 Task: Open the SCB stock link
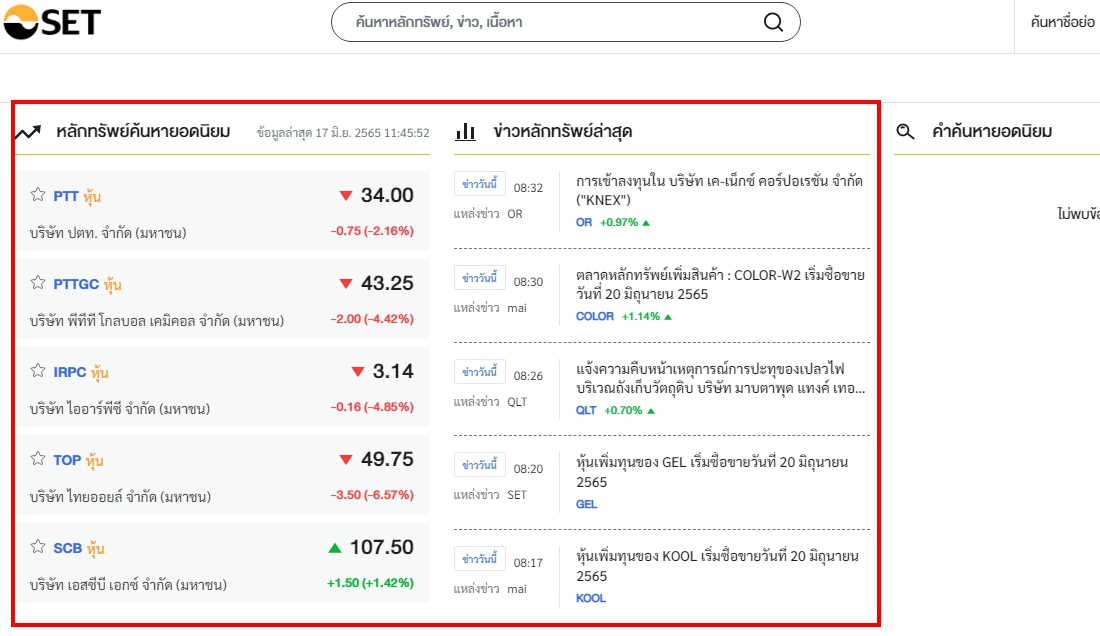click(67, 548)
